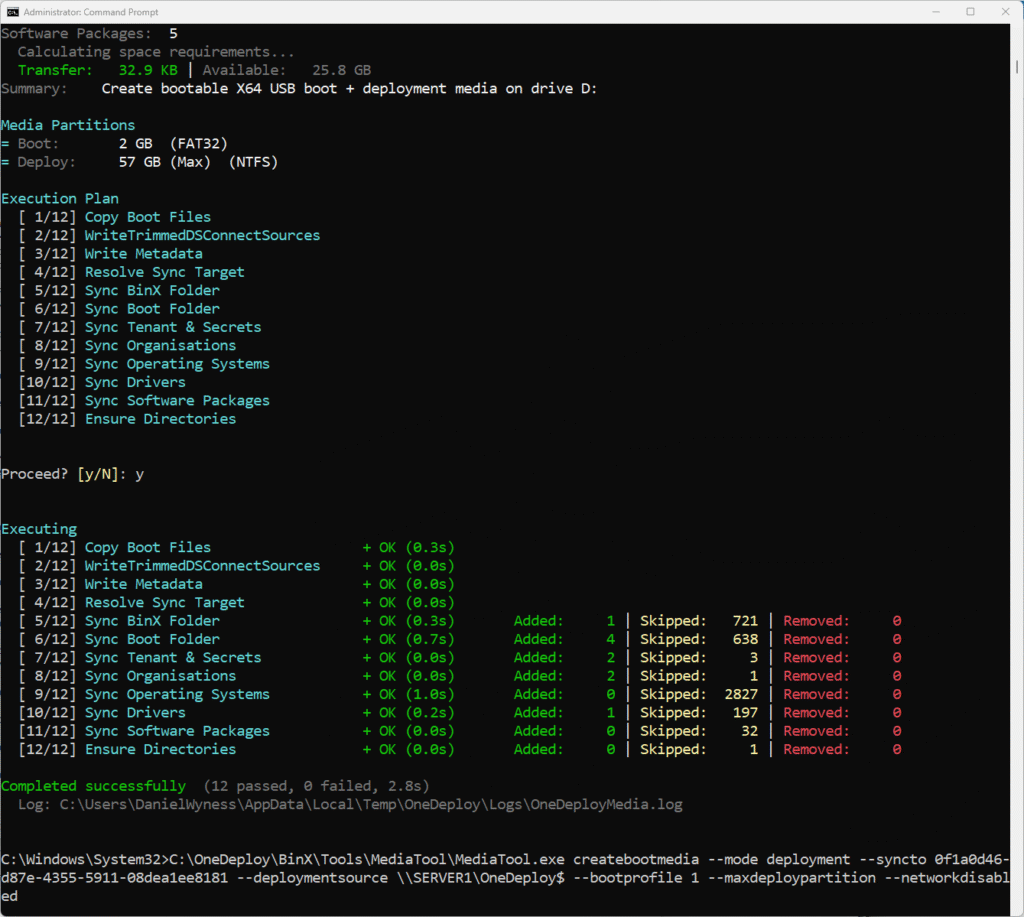The image size is (1024, 917).
Task: Click the 'OK (1.0s)' status for Sync Operating Systems
Action: pos(417,694)
